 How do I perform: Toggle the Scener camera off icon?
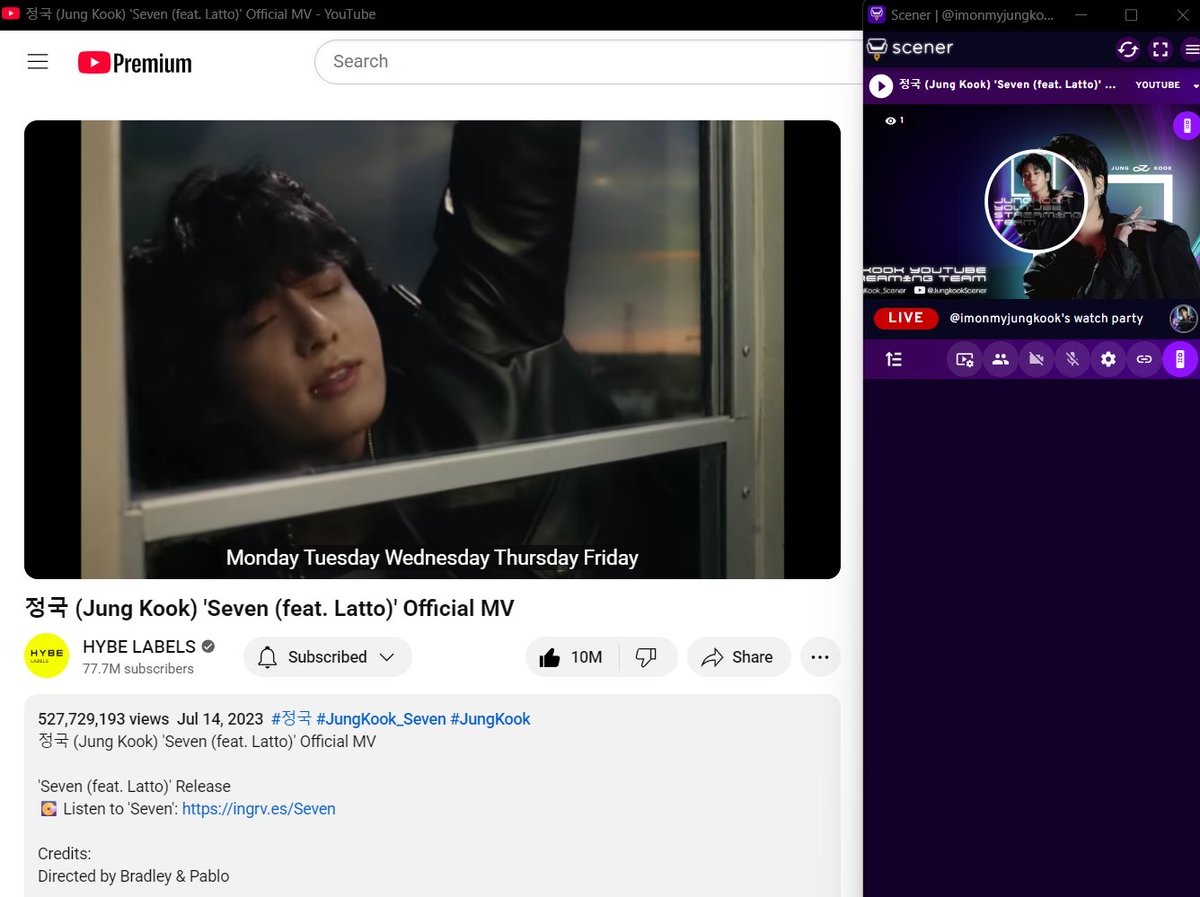pyautogui.click(x=1036, y=359)
